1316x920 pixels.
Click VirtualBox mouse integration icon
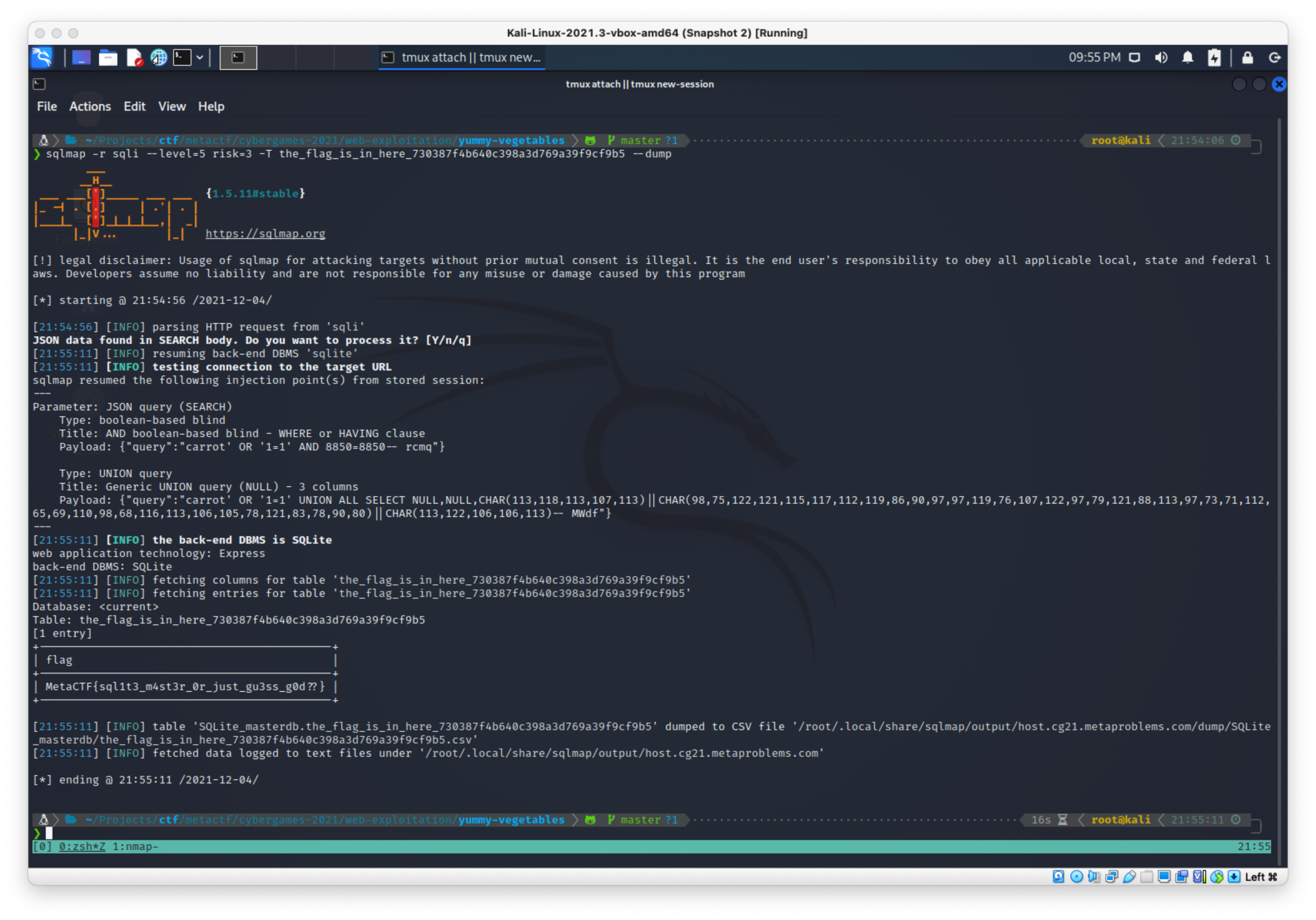tap(1217, 876)
